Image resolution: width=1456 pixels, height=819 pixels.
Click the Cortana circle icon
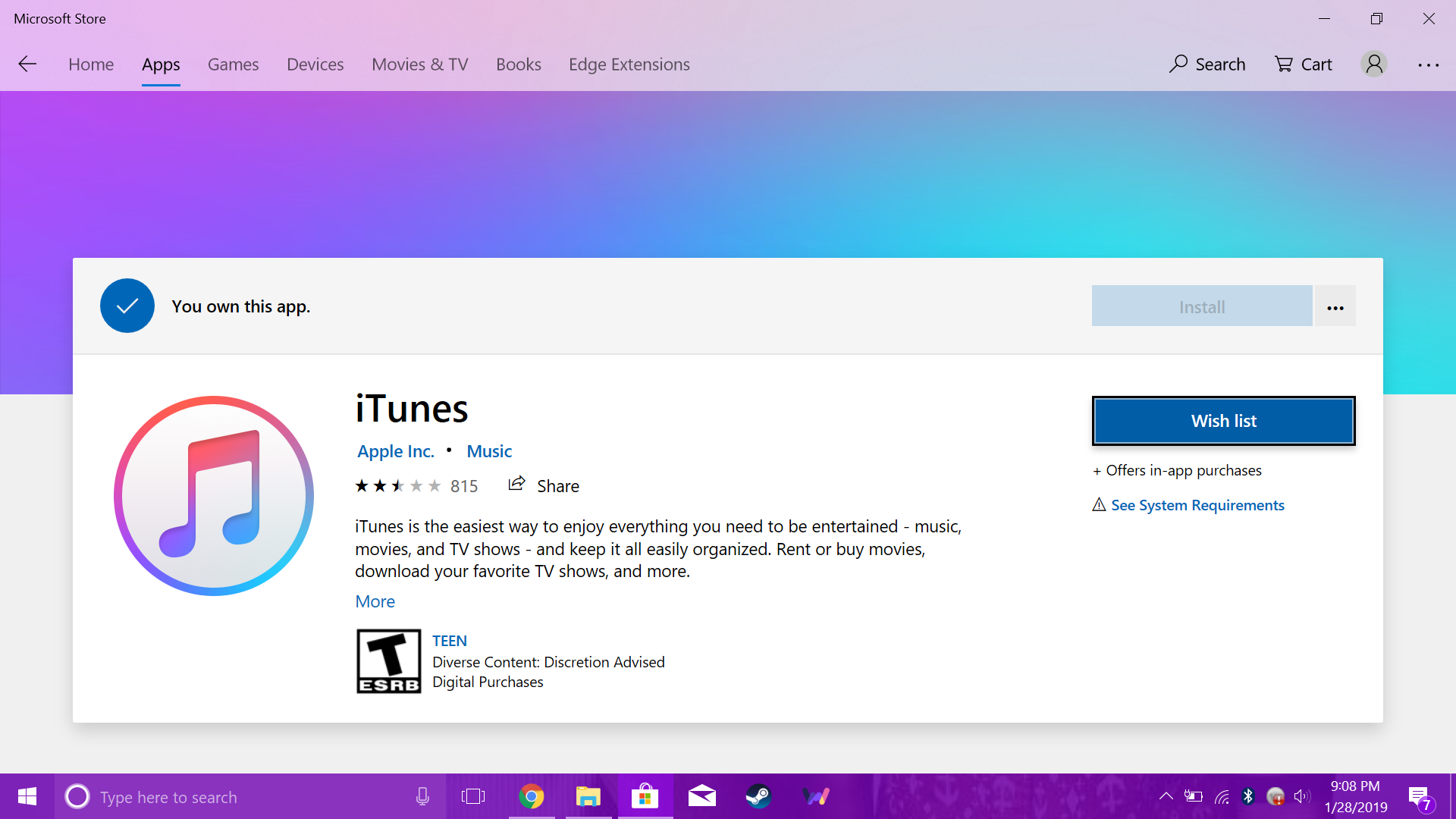[77, 796]
